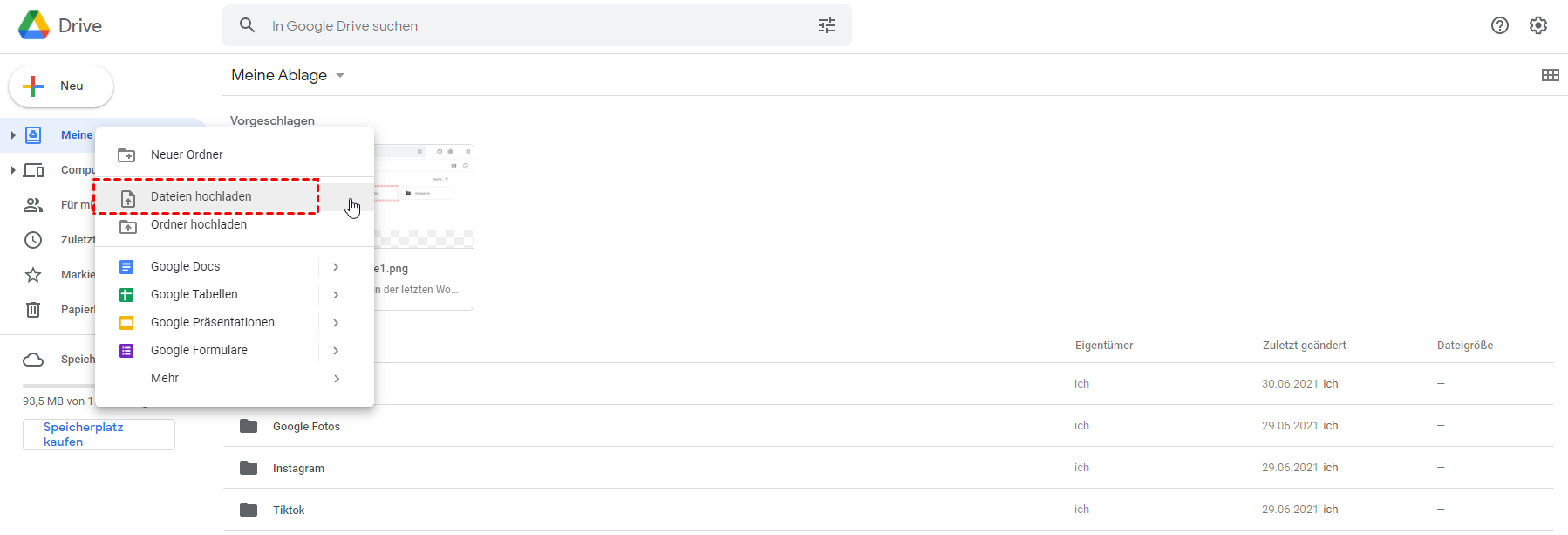The width and height of the screenshot is (1568, 535).
Task: Focus the Google Drive search field
Action: coord(523,26)
